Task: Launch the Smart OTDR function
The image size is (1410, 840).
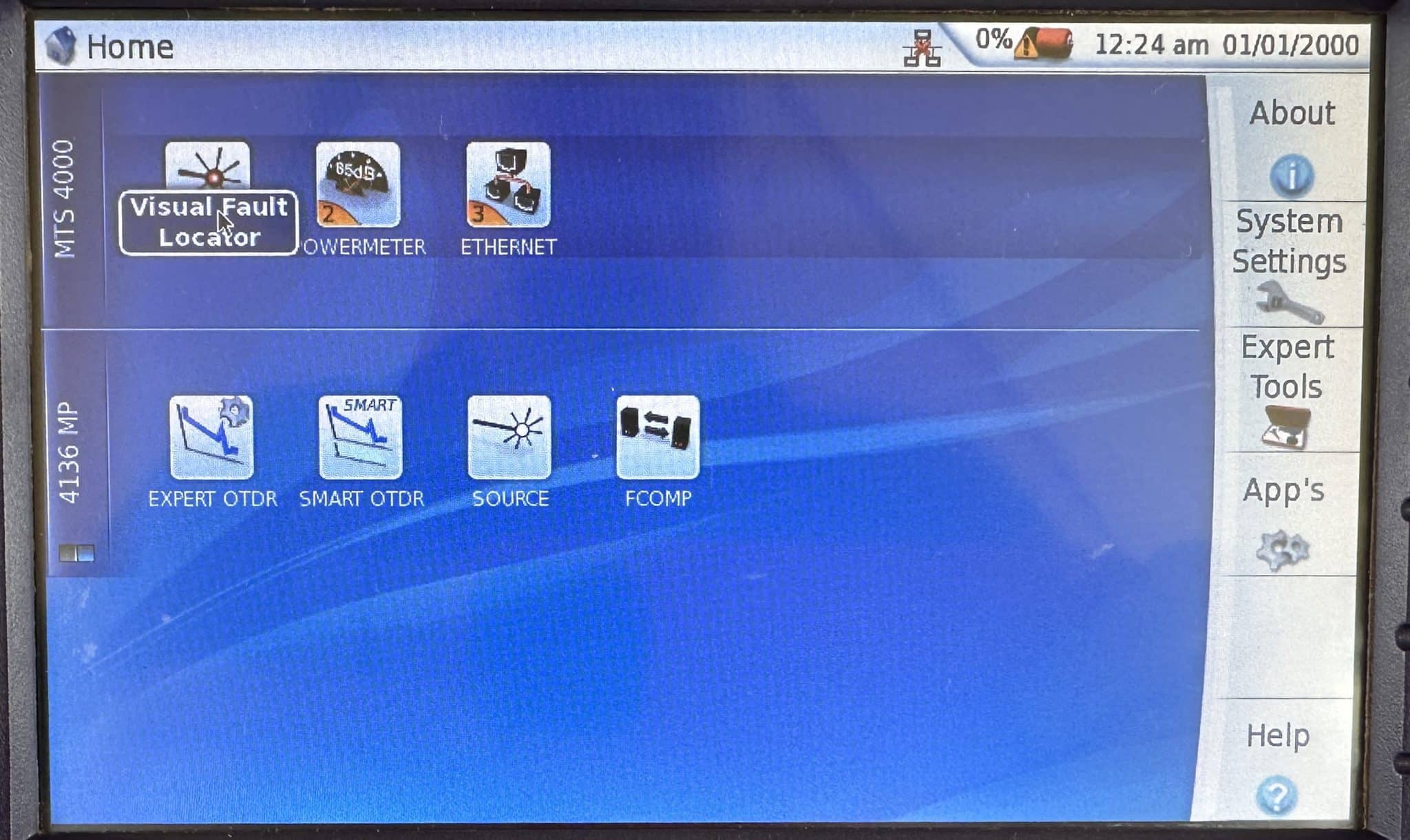Action: (x=360, y=437)
